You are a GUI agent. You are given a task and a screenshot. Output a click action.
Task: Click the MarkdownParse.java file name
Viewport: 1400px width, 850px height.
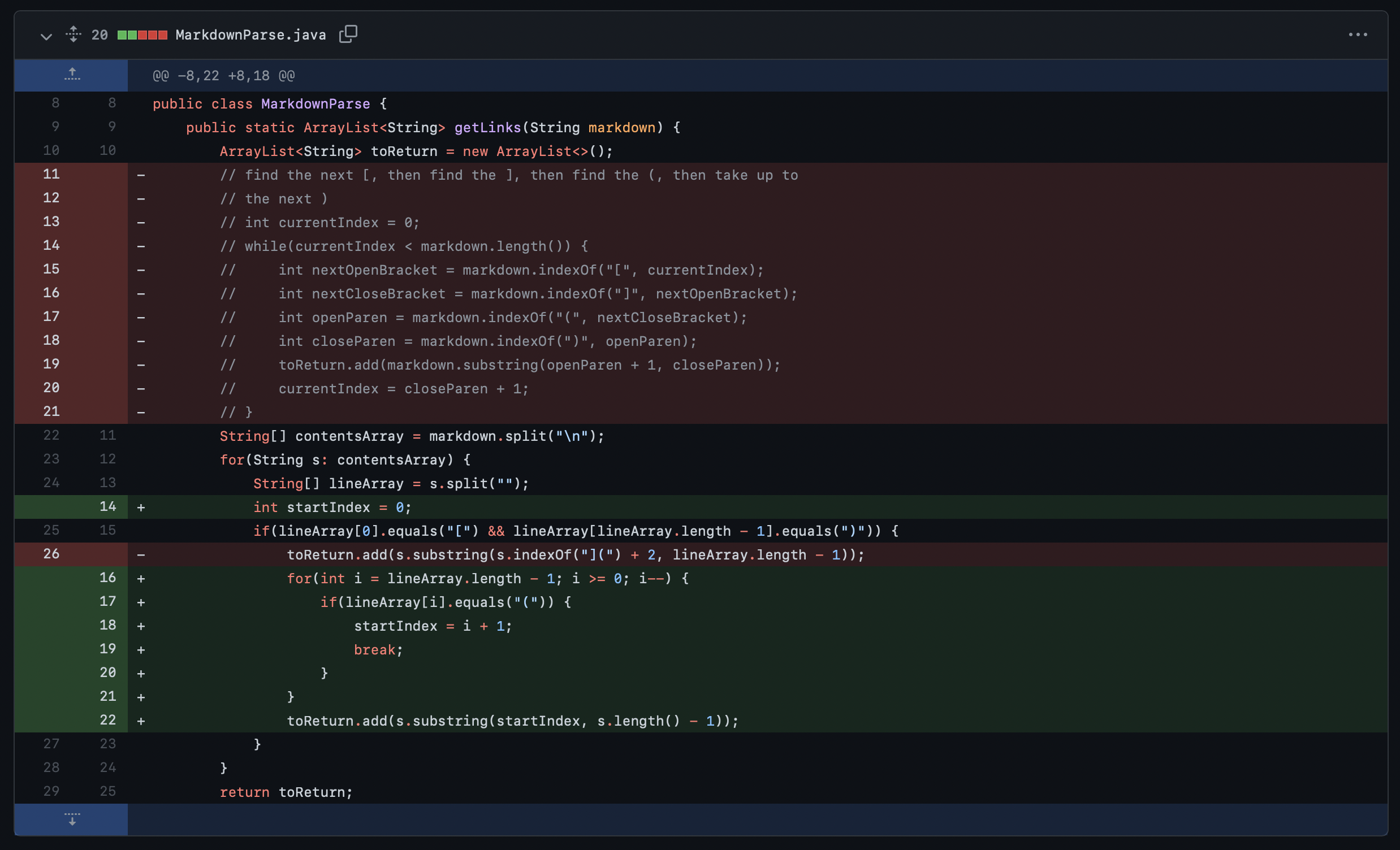point(250,35)
